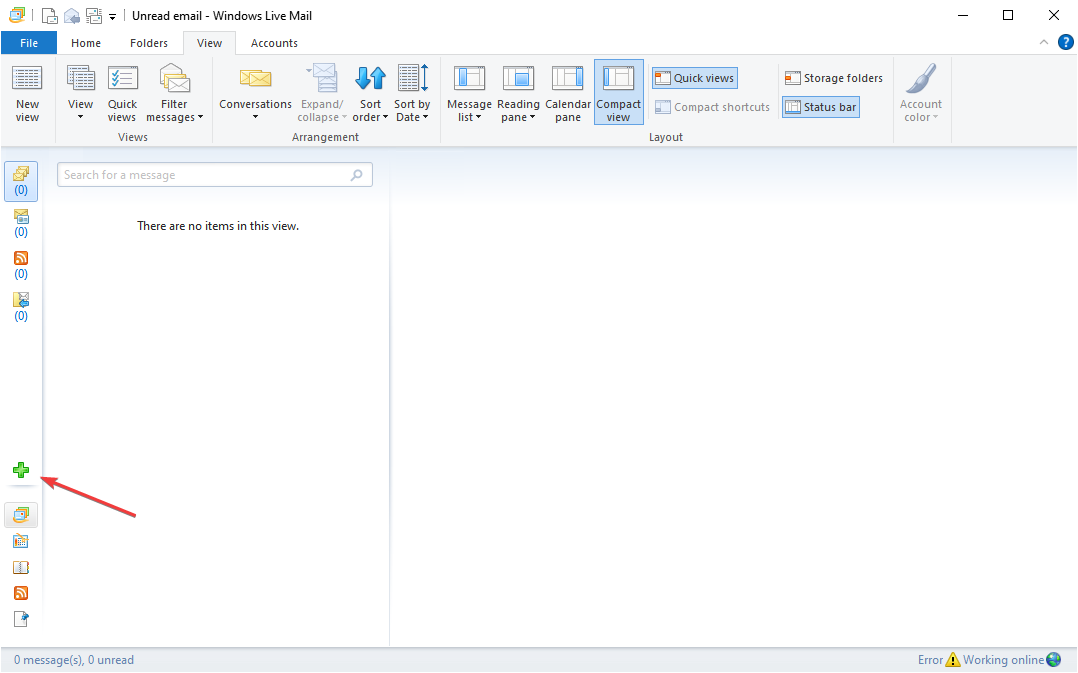Open the Expand/collapse dropdown
The image size is (1078, 673).
point(322,93)
